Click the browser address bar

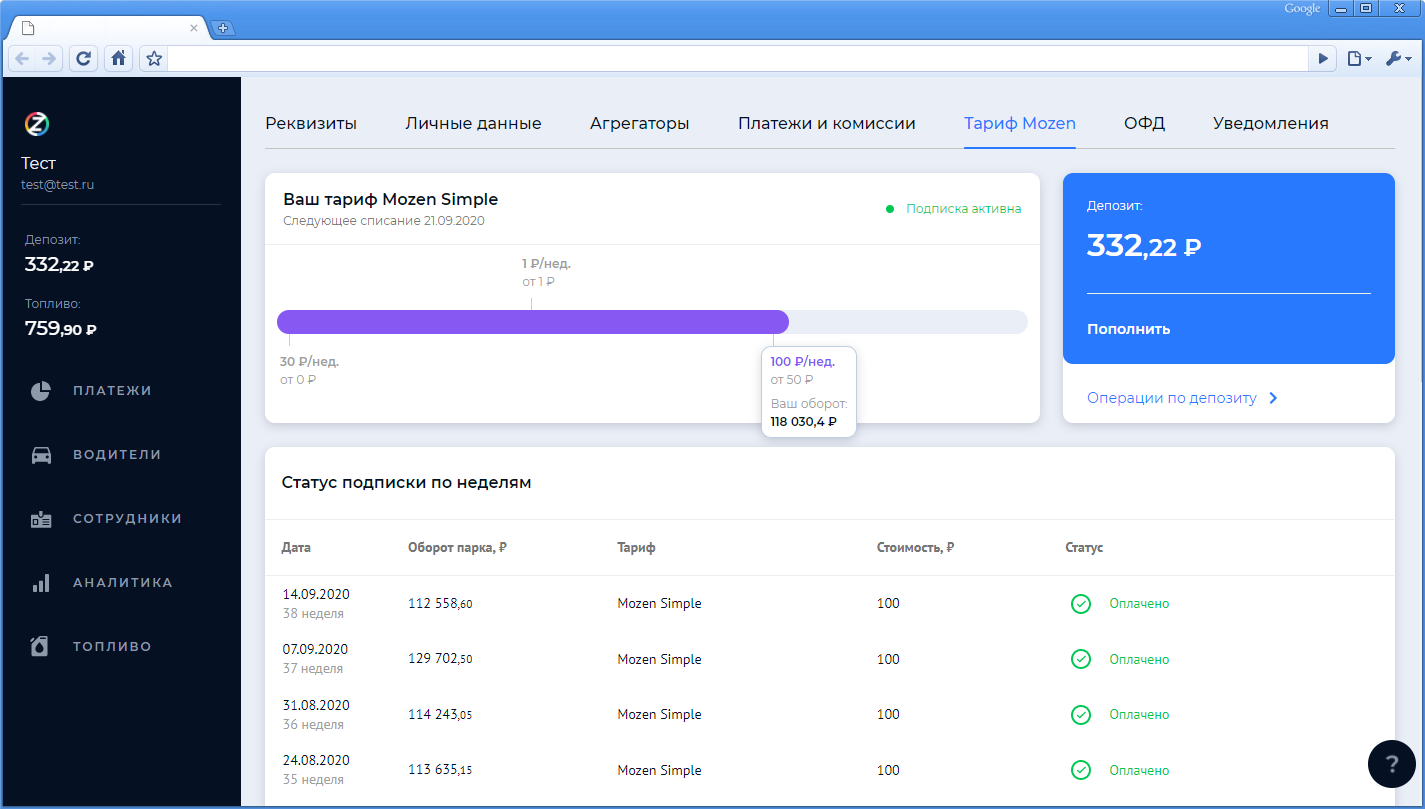[738, 59]
